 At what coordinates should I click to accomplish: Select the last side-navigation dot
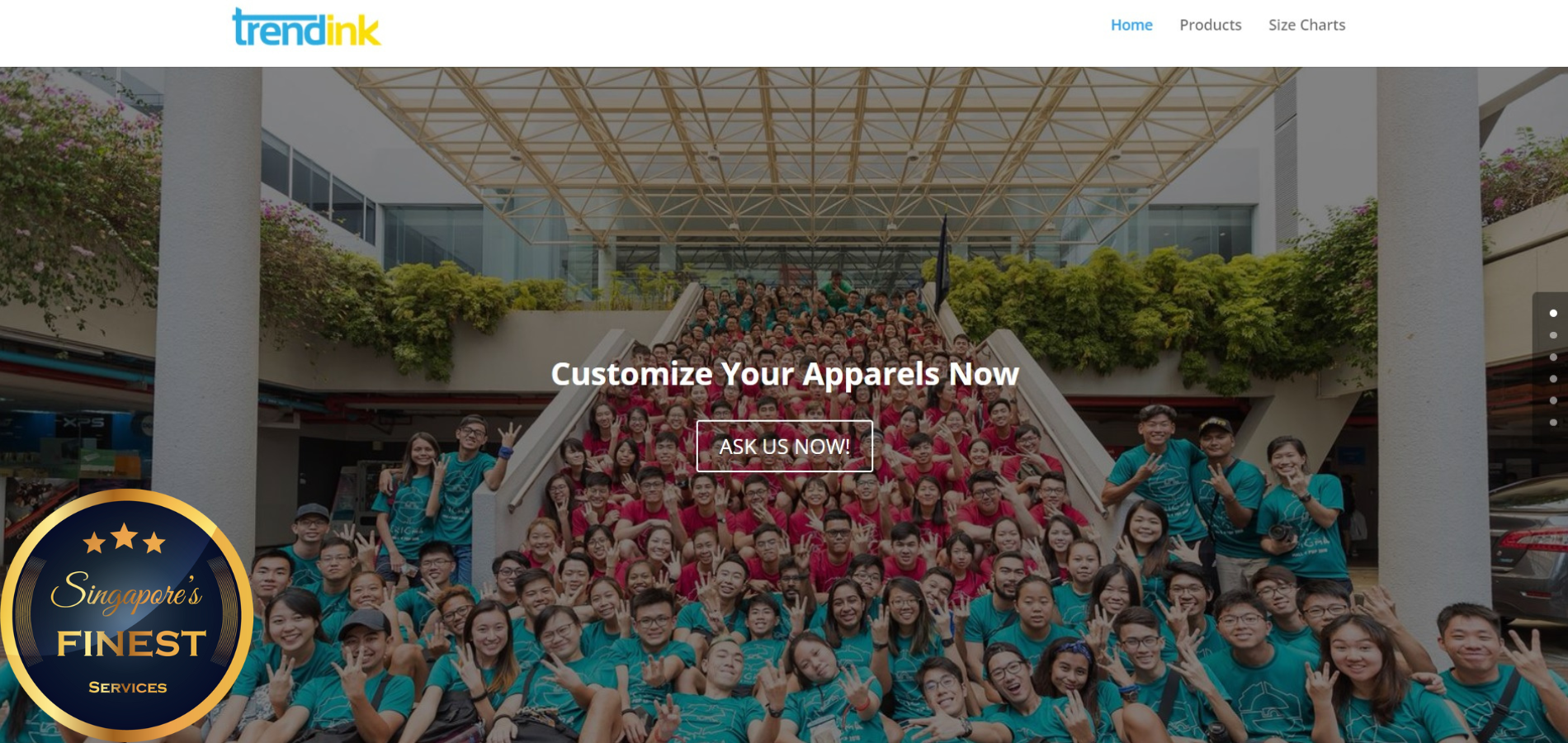(x=1553, y=423)
